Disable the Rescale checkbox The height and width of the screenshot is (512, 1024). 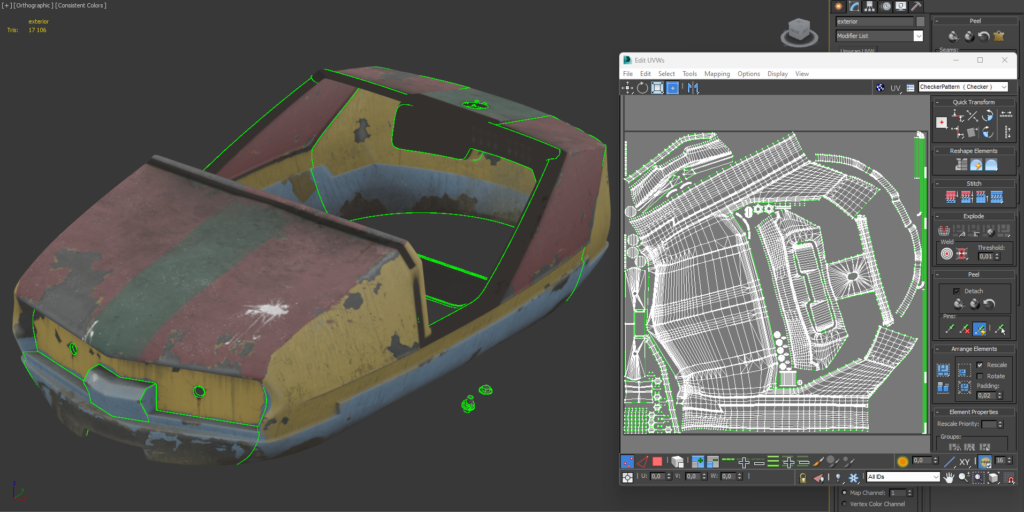(x=978, y=365)
